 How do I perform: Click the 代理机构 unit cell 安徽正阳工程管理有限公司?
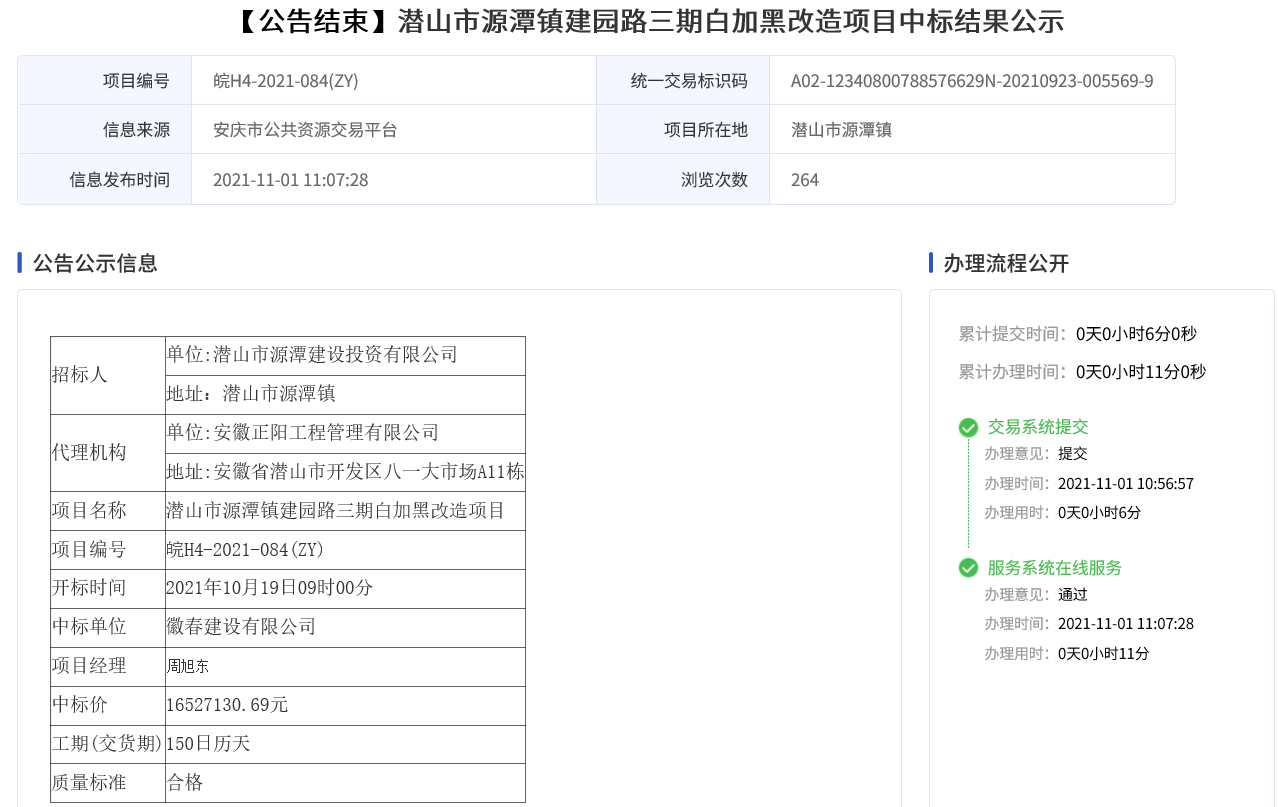coord(303,433)
